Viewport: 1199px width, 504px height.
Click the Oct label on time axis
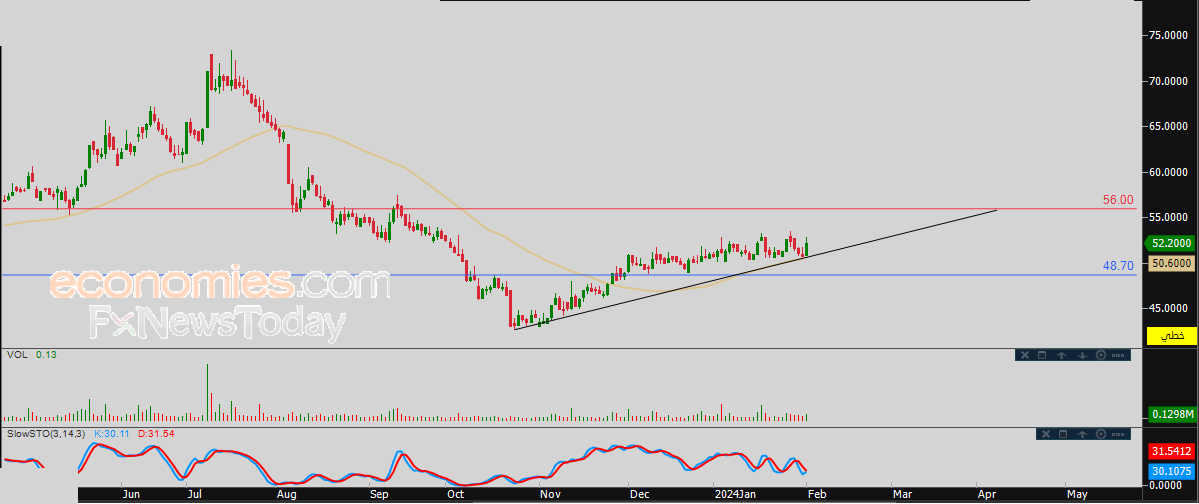point(455,495)
